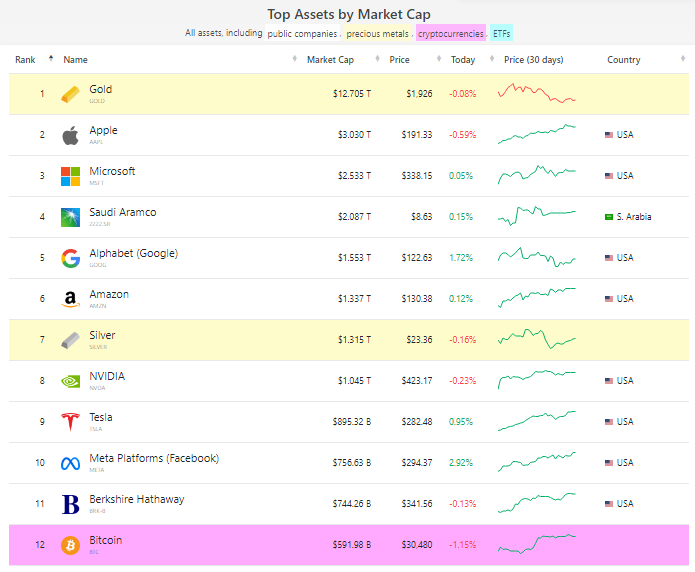
Task: Click the Market Cap column header
Action: tap(330, 60)
